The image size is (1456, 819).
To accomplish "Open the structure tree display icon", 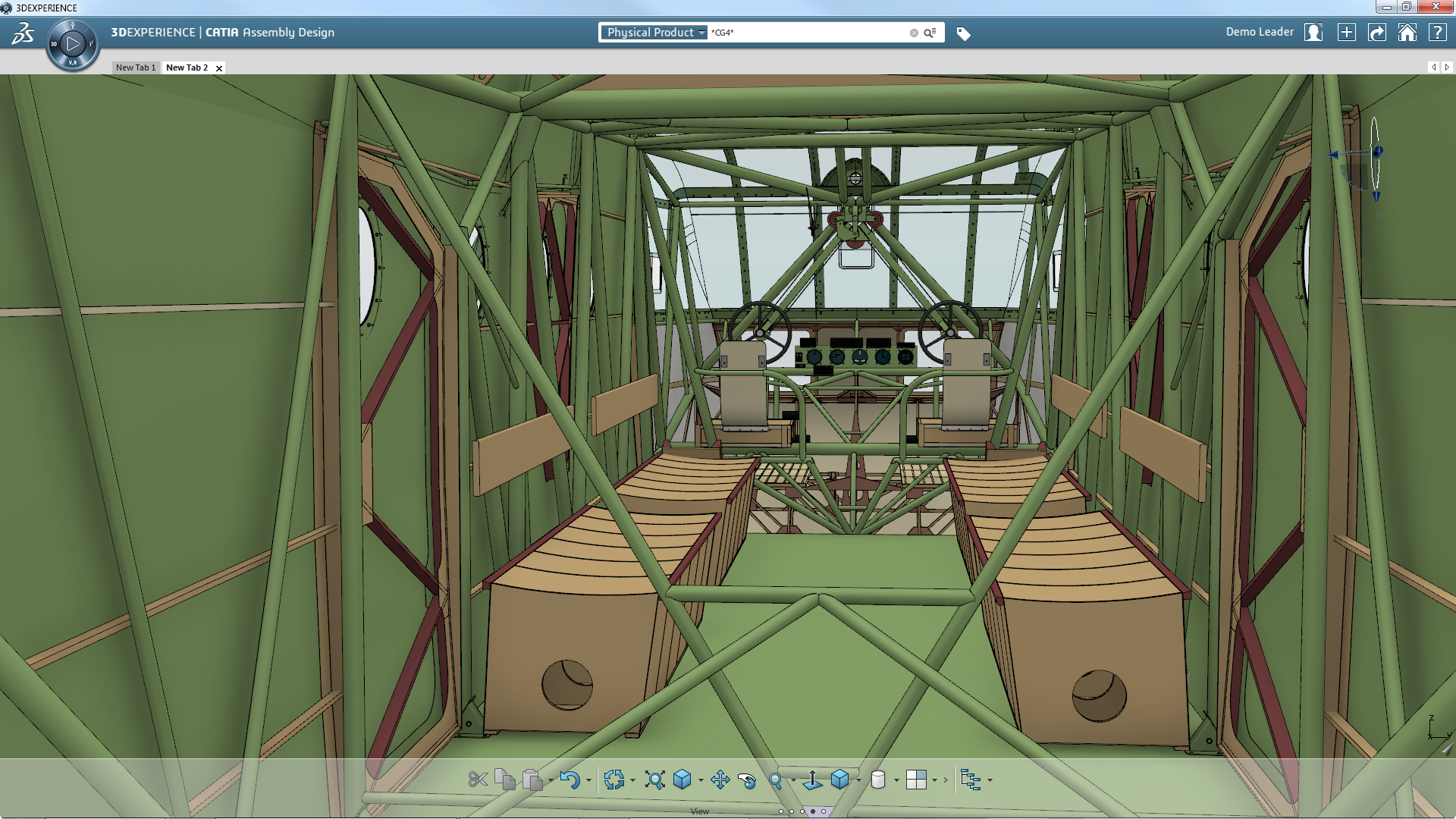I will (x=970, y=780).
